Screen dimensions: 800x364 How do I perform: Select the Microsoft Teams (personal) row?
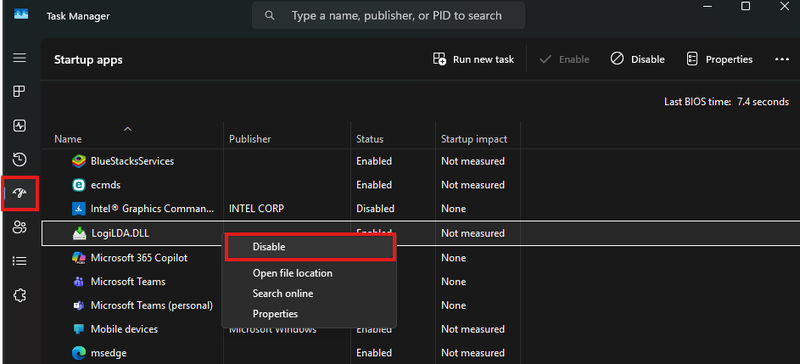point(420,305)
